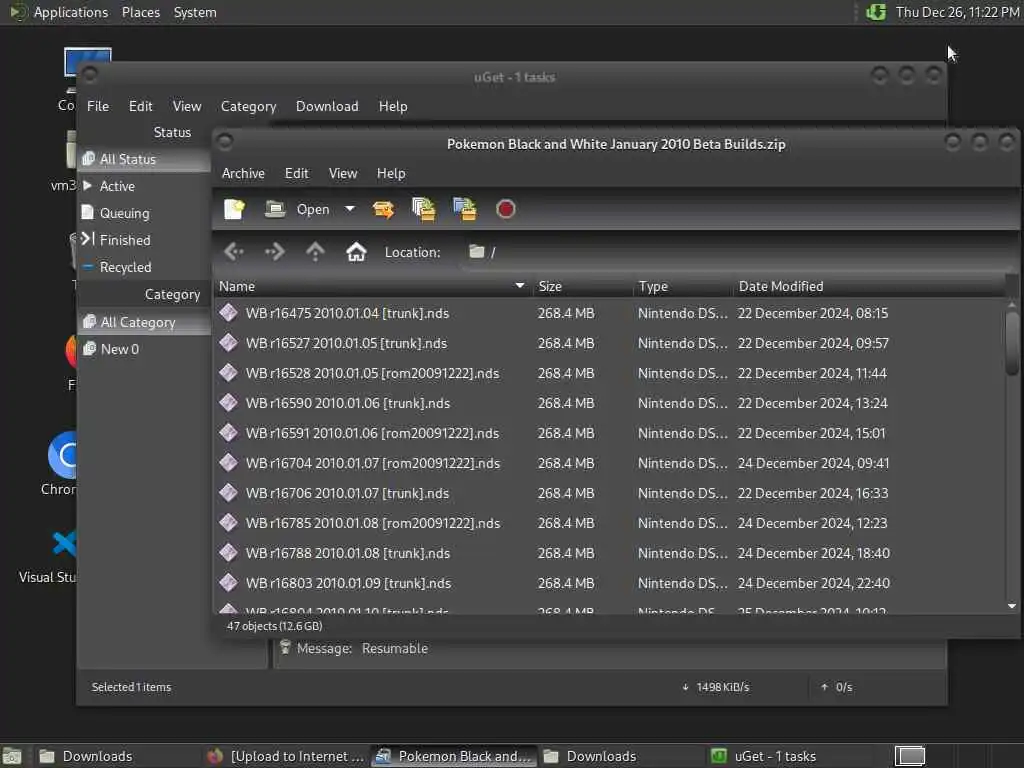1024x768 pixels.
Task: Click show desktop icon in taskbar
Action: pyautogui.click(x=12, y=756)
